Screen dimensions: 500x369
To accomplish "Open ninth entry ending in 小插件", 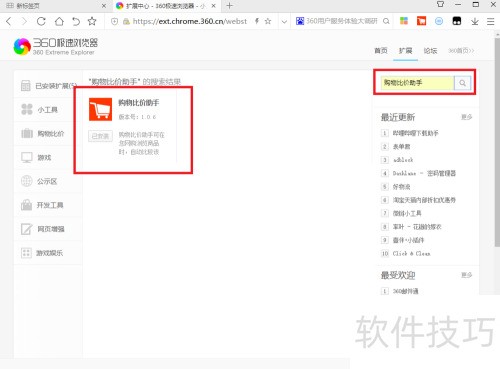I will 408,240.
